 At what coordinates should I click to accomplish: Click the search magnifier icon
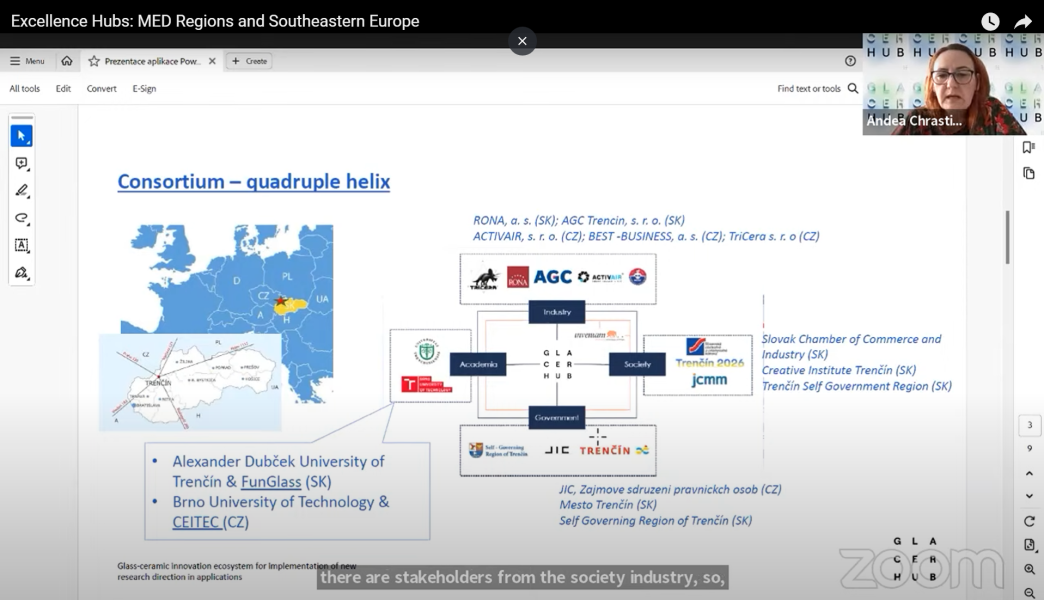click(853, 89)
